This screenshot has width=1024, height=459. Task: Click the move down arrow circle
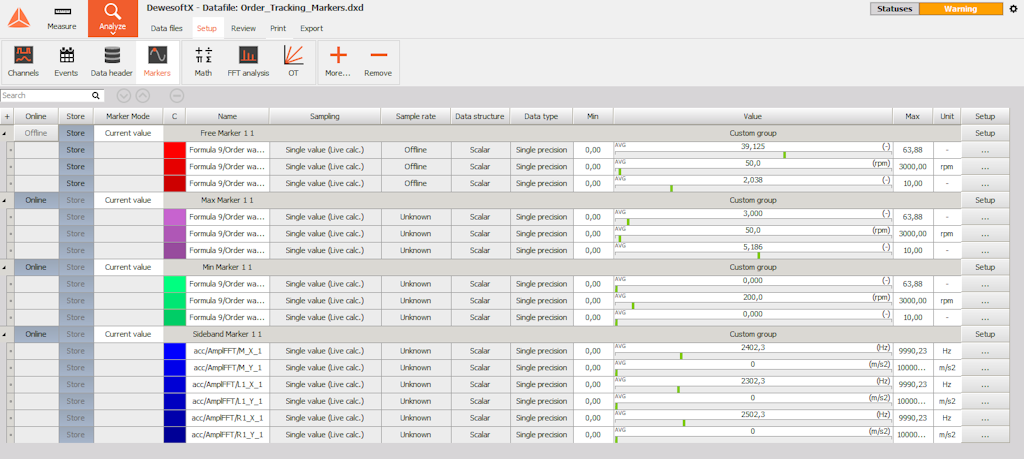tap(124, 95)
